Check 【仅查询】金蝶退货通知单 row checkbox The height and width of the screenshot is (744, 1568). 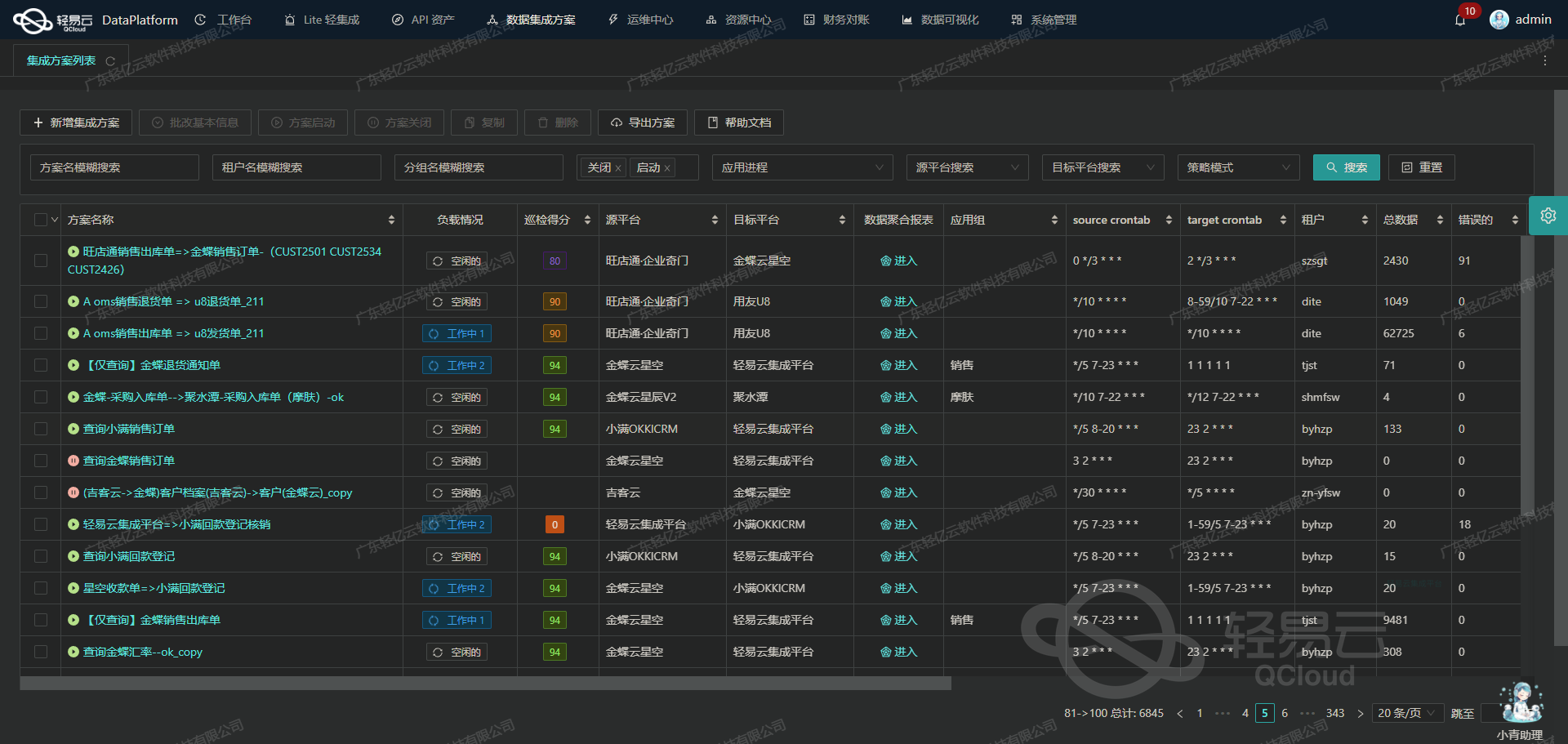pos(41,365)
